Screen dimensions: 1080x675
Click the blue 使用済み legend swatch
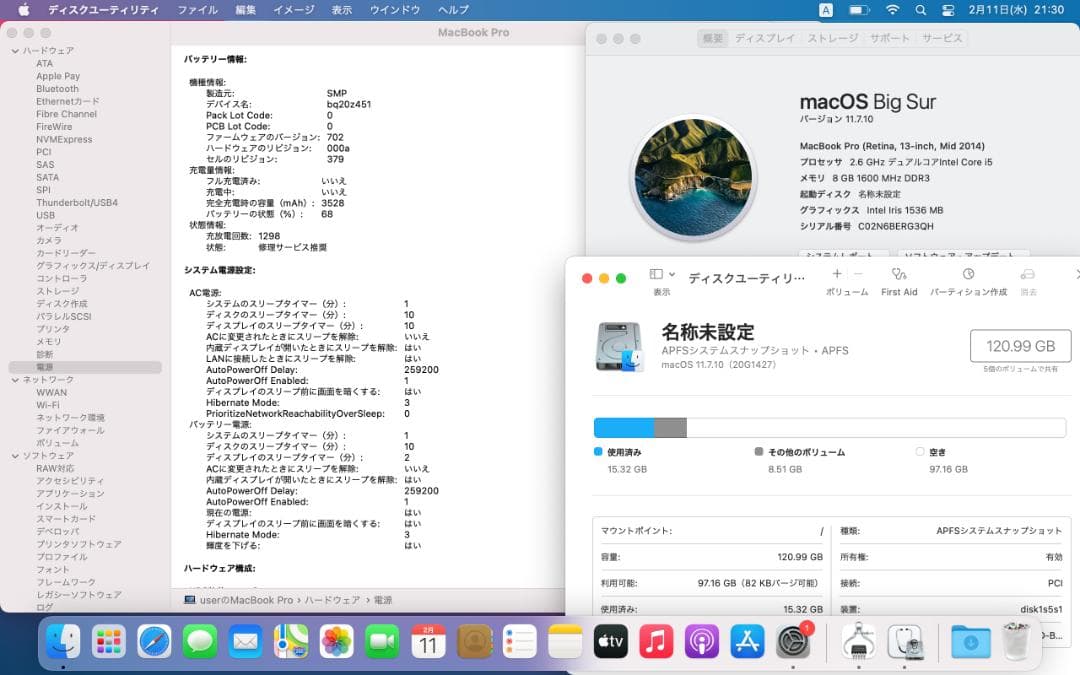pyautogui.click(x=598, y=452)
